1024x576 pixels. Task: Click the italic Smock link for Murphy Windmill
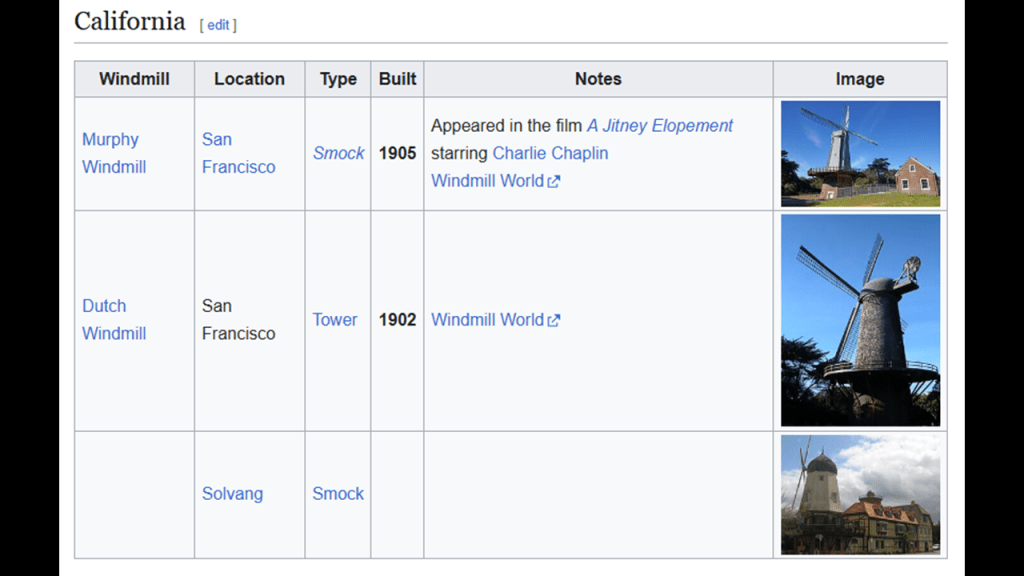pos(338,153)
